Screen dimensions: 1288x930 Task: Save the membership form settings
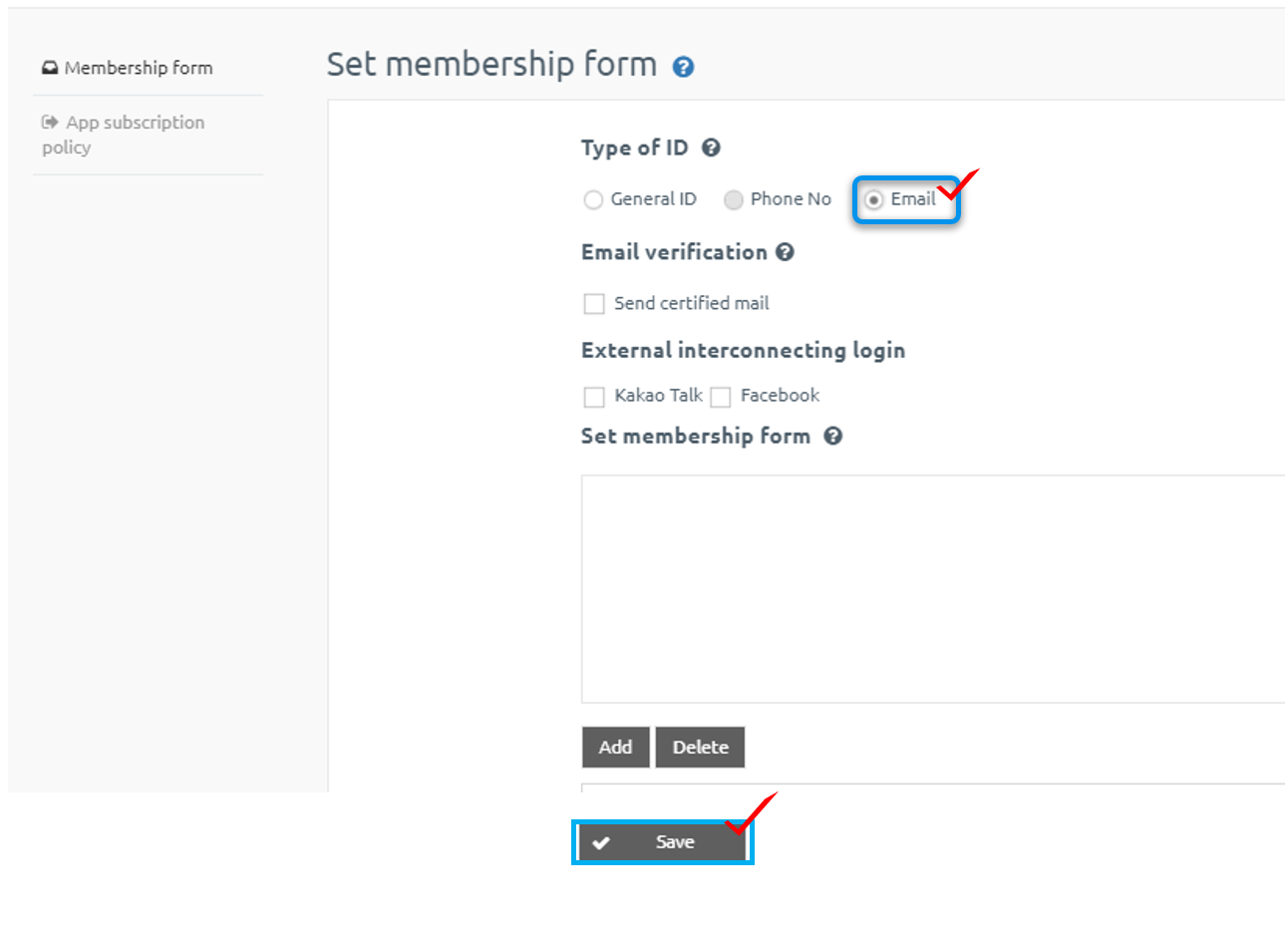pos(663,842)
